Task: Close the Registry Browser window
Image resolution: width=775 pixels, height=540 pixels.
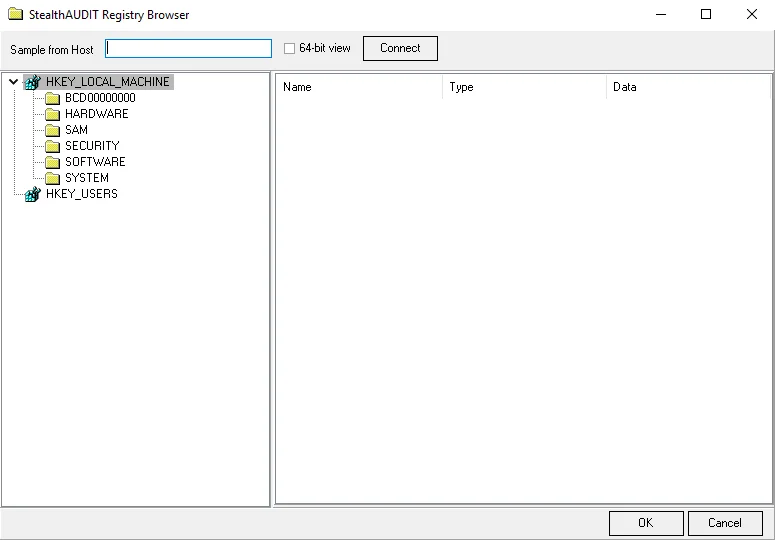Action: point(752,14)
